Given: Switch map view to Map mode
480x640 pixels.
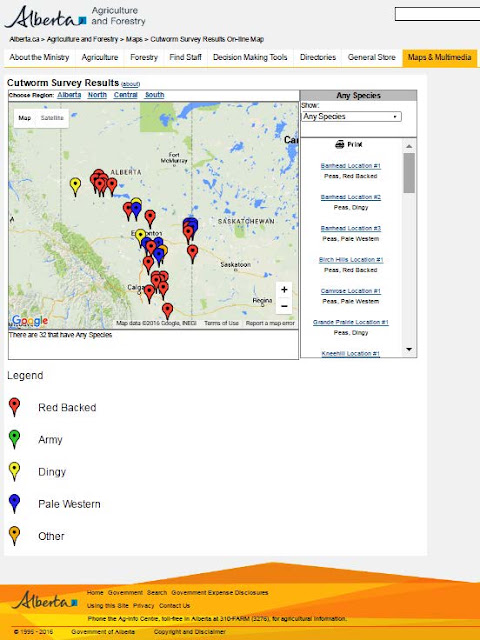Looking at the screenshot, I should point(24,118).
